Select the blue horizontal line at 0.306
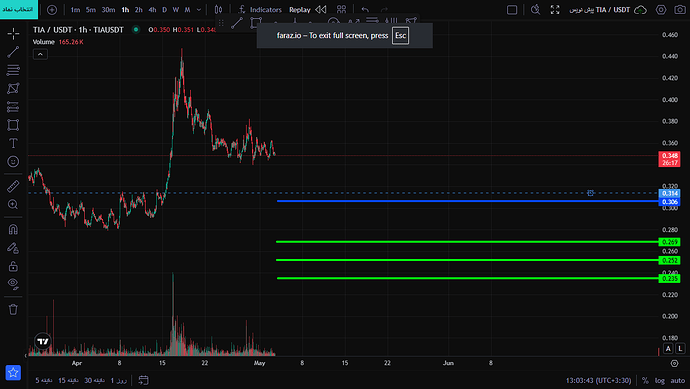The height and width of the screenshot is (389, 690). click(467, 201)
